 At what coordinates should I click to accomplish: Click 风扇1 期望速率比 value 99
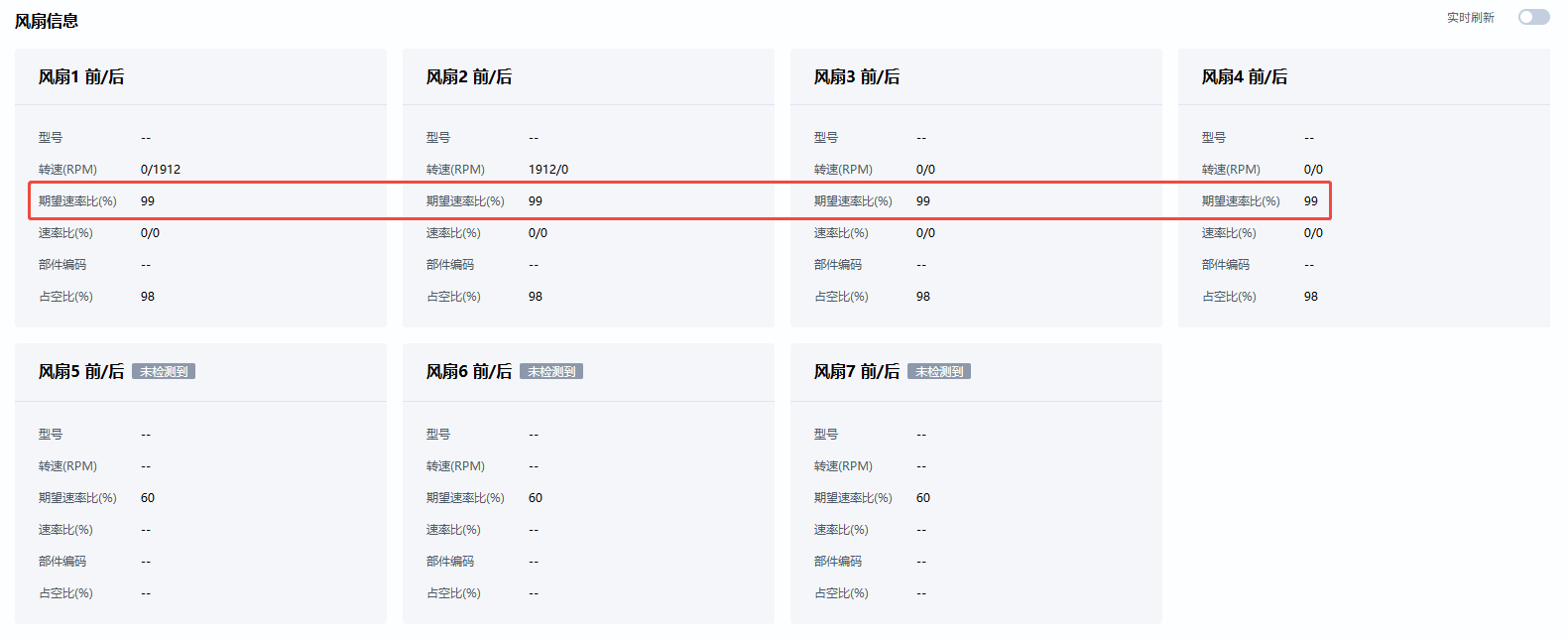point(148,201)
